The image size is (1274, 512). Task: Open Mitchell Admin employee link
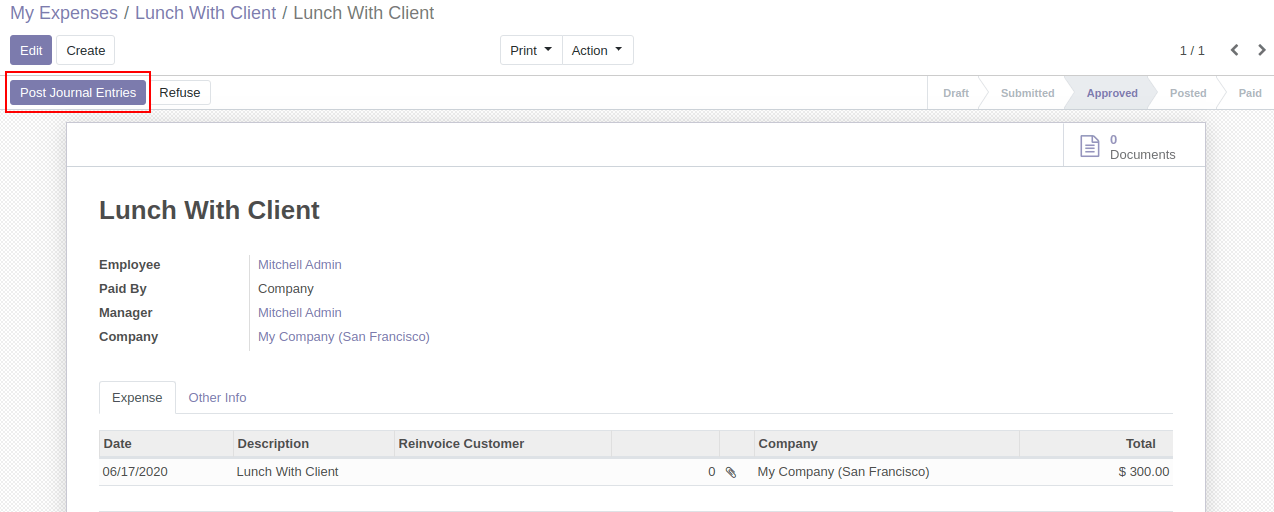pos(300,265)
